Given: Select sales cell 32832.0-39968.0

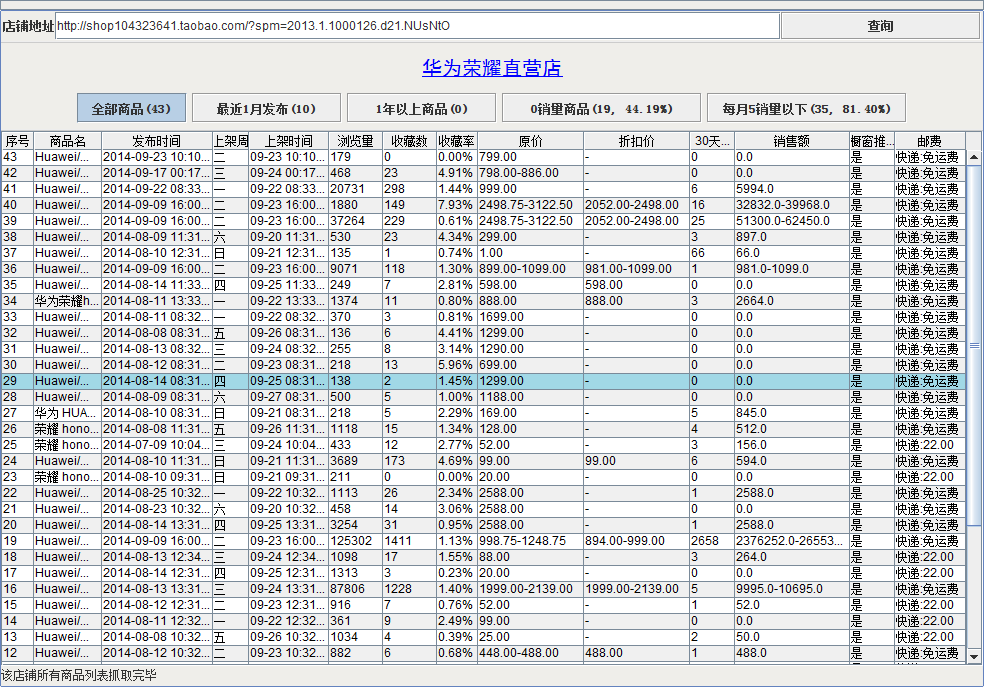Looking at the screenshot, I should click(791, 205).
